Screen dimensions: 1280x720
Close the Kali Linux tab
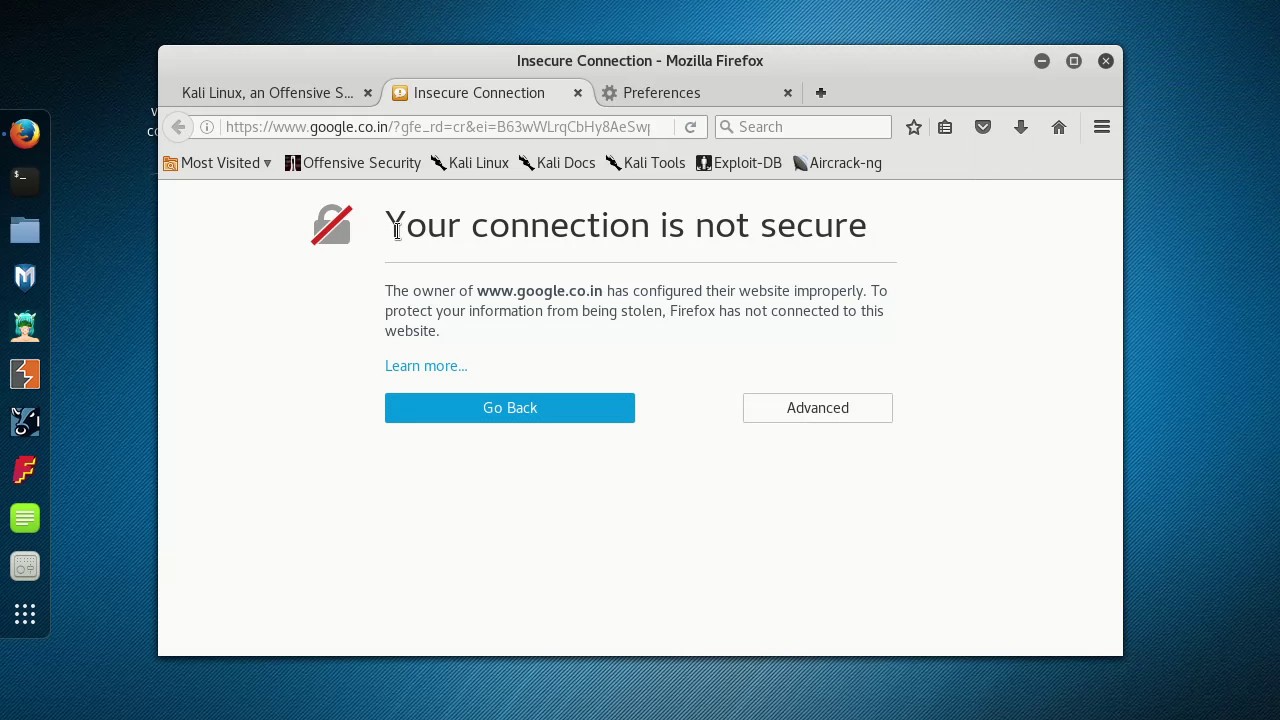pos(367,93)
